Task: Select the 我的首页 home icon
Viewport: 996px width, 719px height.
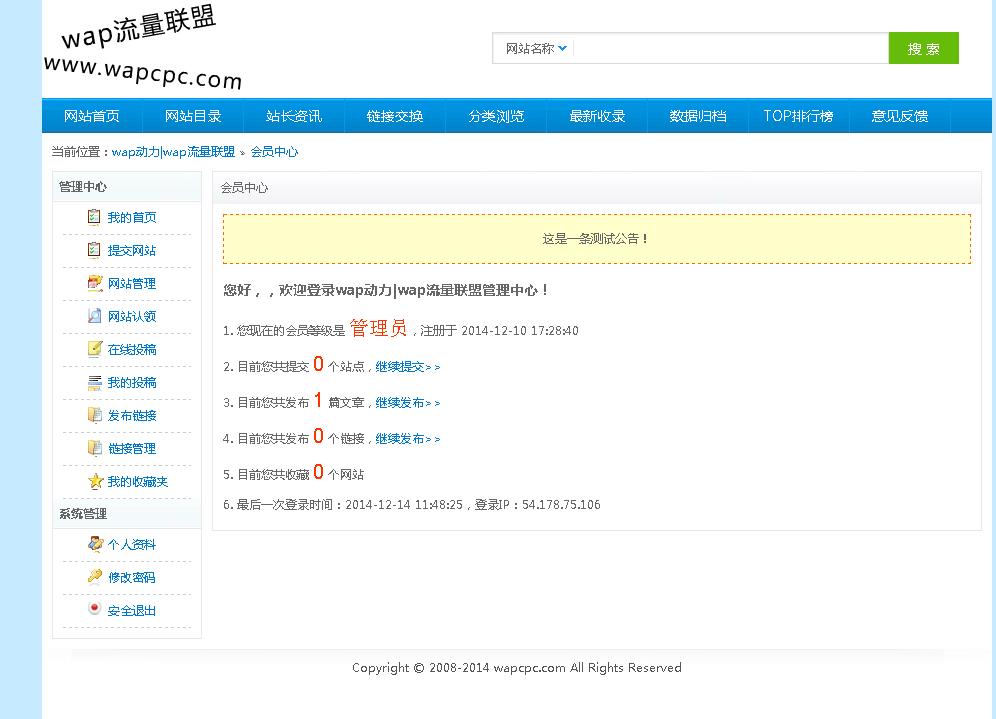Action: click(x=94, y=217)
